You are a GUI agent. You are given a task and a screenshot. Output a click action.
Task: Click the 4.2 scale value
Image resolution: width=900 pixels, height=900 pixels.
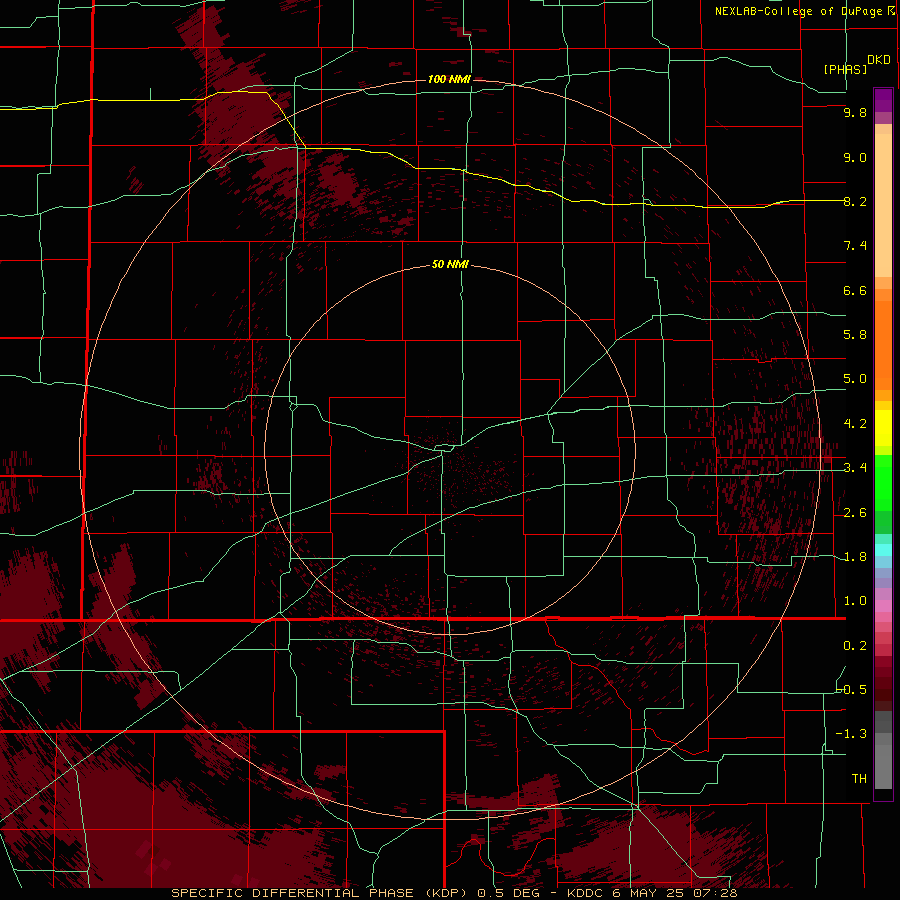coord(855,424)
